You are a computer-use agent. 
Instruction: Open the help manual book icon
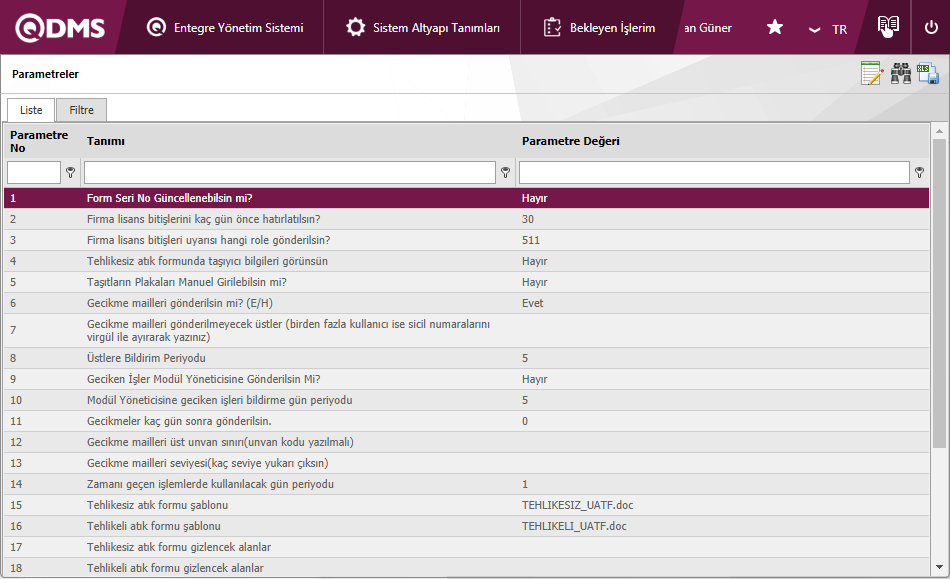[887, 27]
